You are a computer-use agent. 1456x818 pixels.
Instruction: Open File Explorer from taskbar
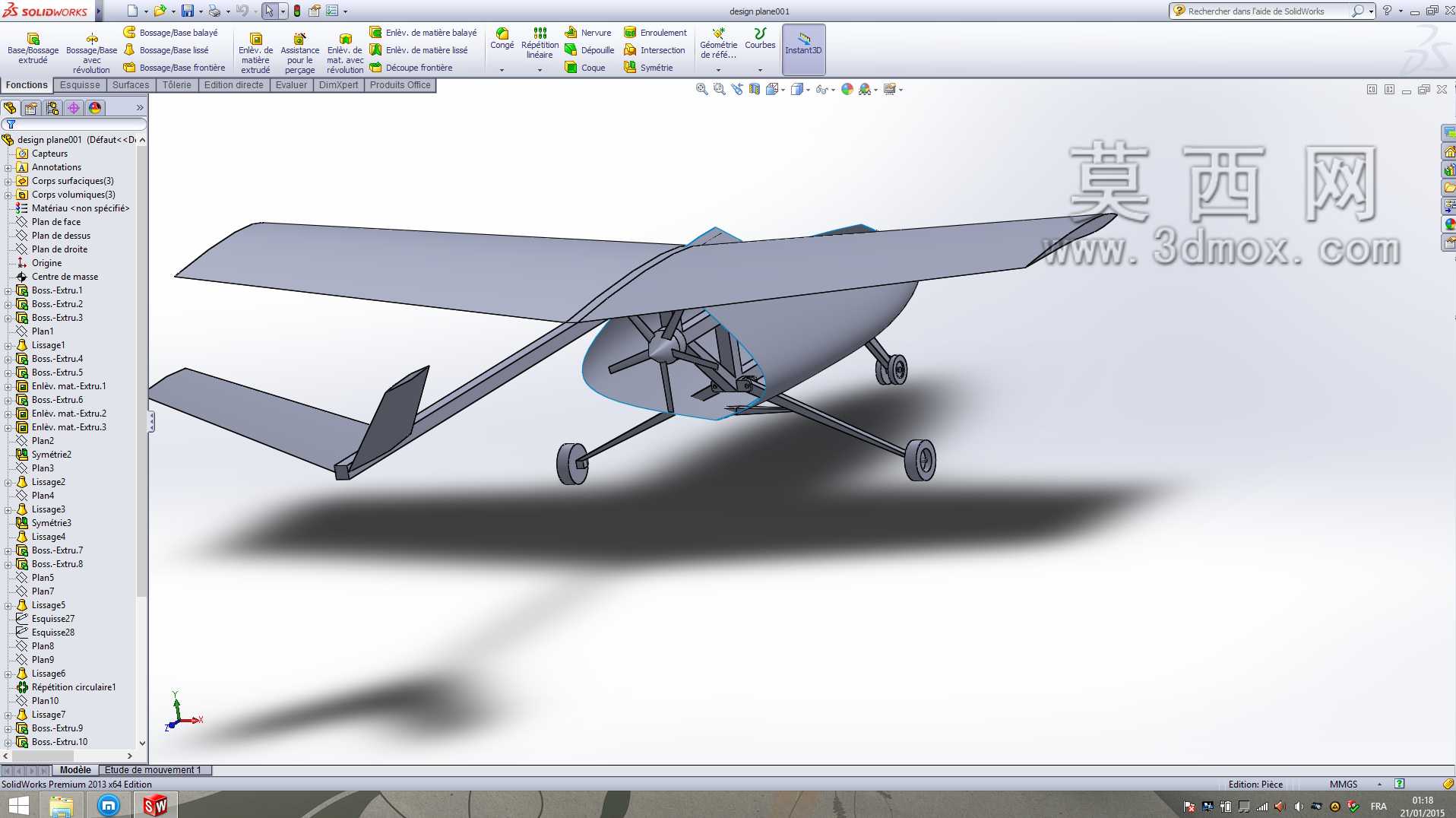coord(61,805)
